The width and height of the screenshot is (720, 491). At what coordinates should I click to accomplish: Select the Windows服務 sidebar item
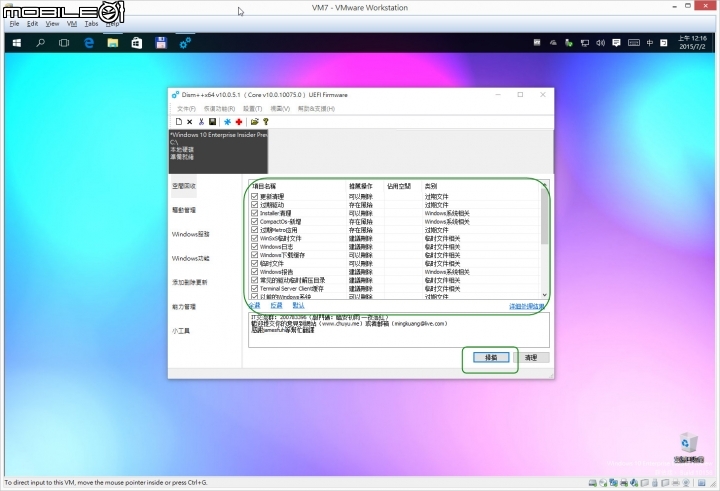point(191,234)
